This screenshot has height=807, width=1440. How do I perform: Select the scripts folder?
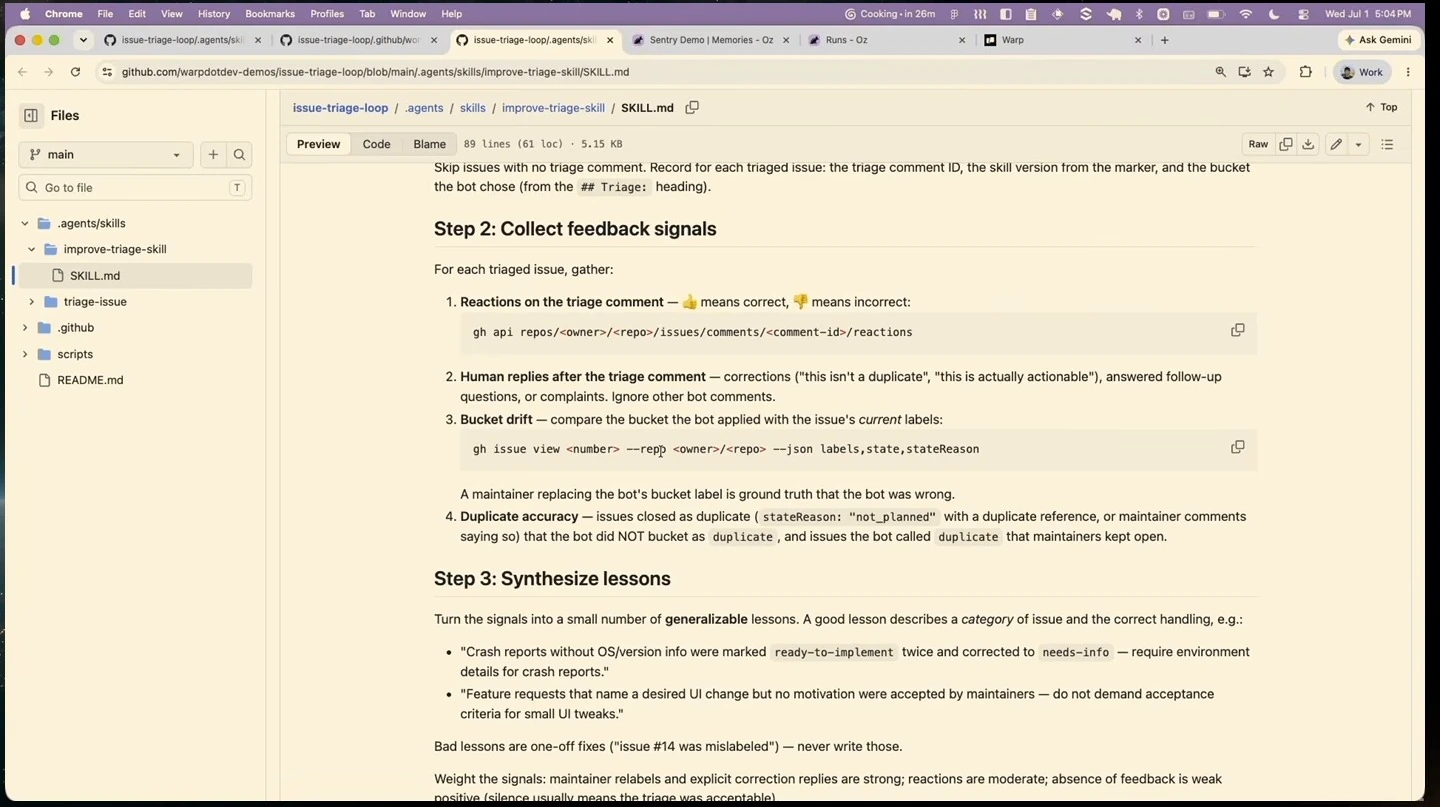[75, 354]
